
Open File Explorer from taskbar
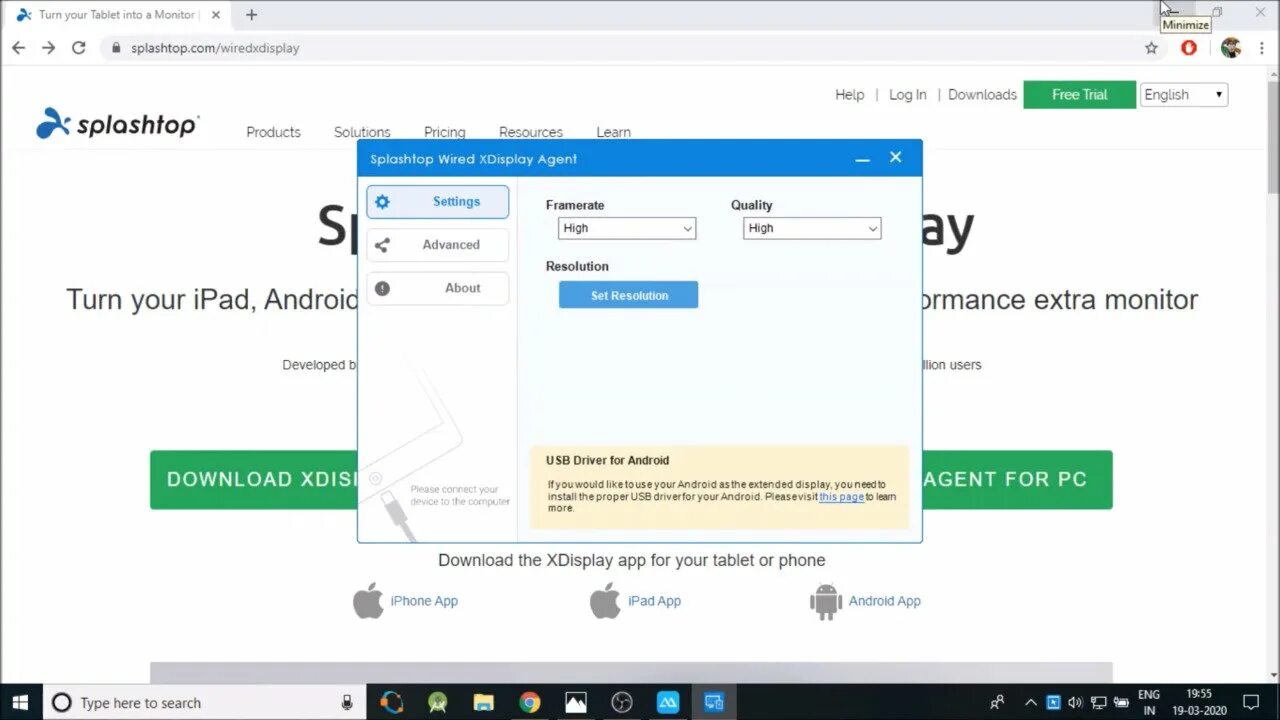click(x=483, y=702)
